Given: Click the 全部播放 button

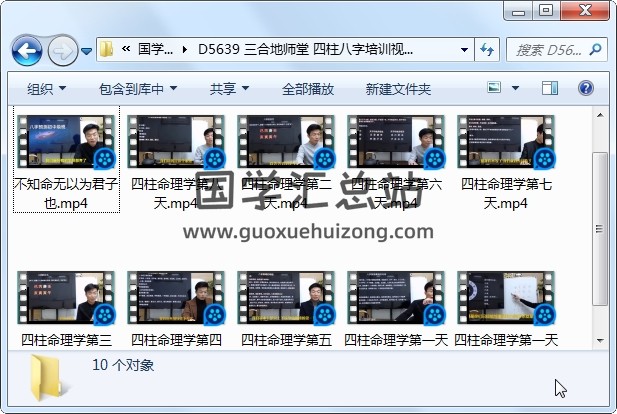Looking at the screenshot, I should [x=307, y=88].
